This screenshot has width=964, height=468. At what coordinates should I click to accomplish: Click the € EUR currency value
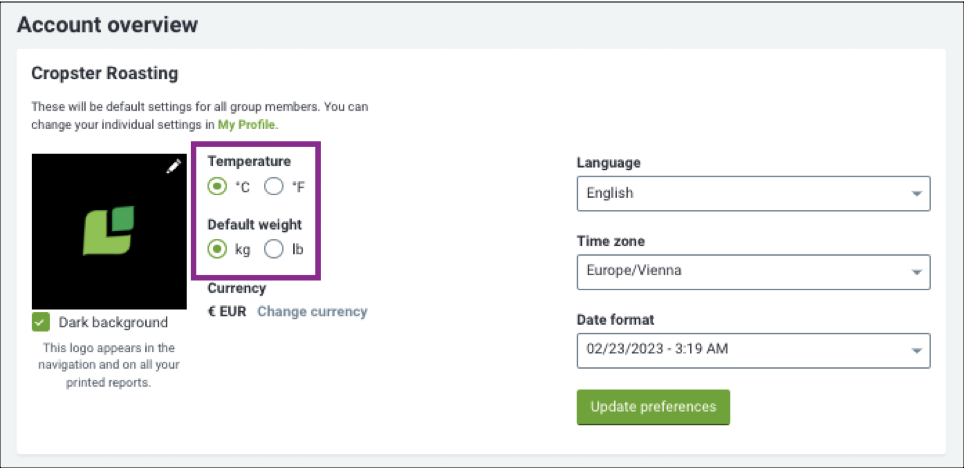pos(227,311)
